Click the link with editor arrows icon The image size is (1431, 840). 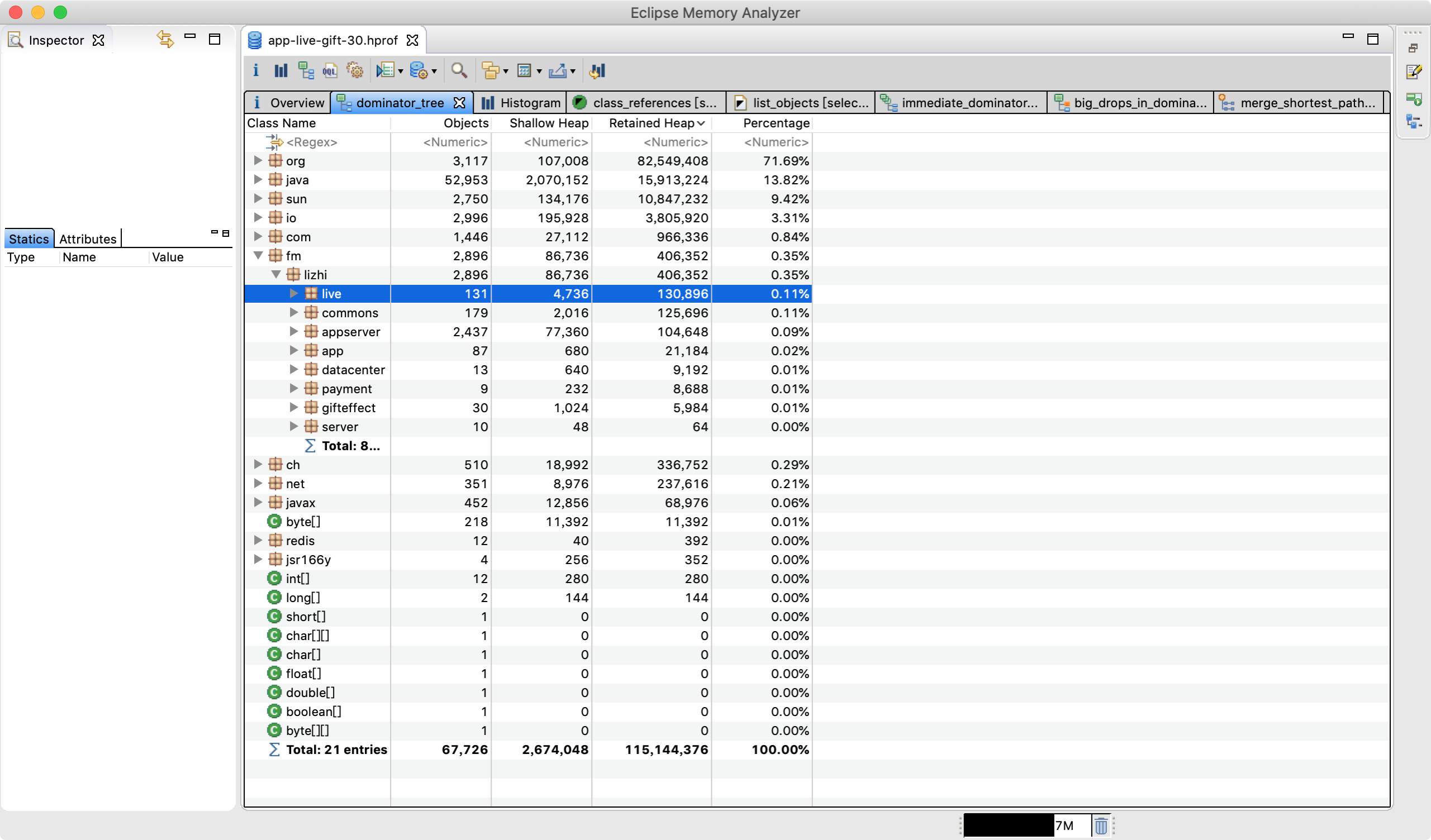point(165,40)
